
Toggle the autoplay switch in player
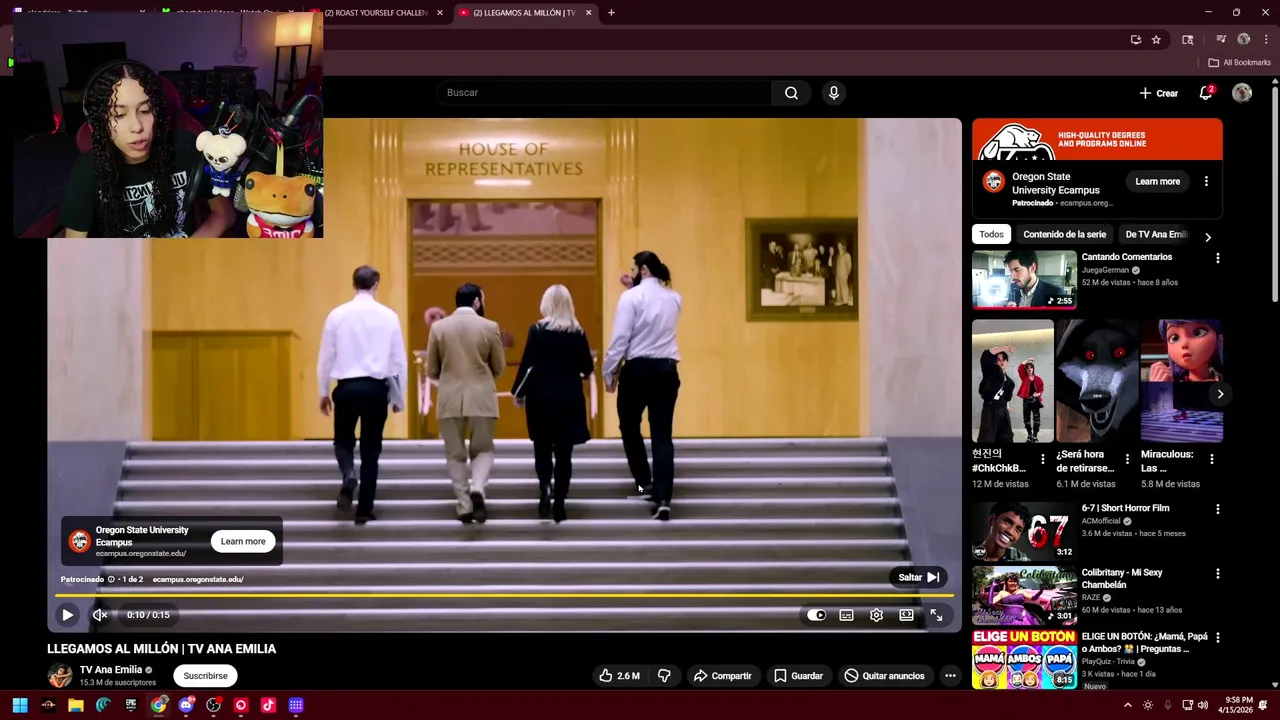816,615
